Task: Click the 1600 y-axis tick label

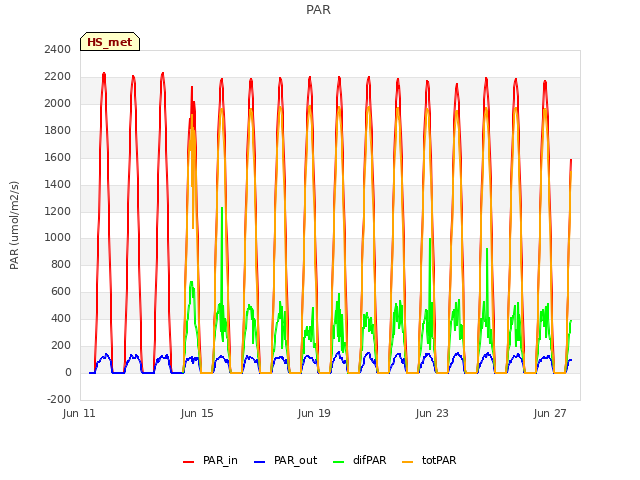Action: point(58,158)
